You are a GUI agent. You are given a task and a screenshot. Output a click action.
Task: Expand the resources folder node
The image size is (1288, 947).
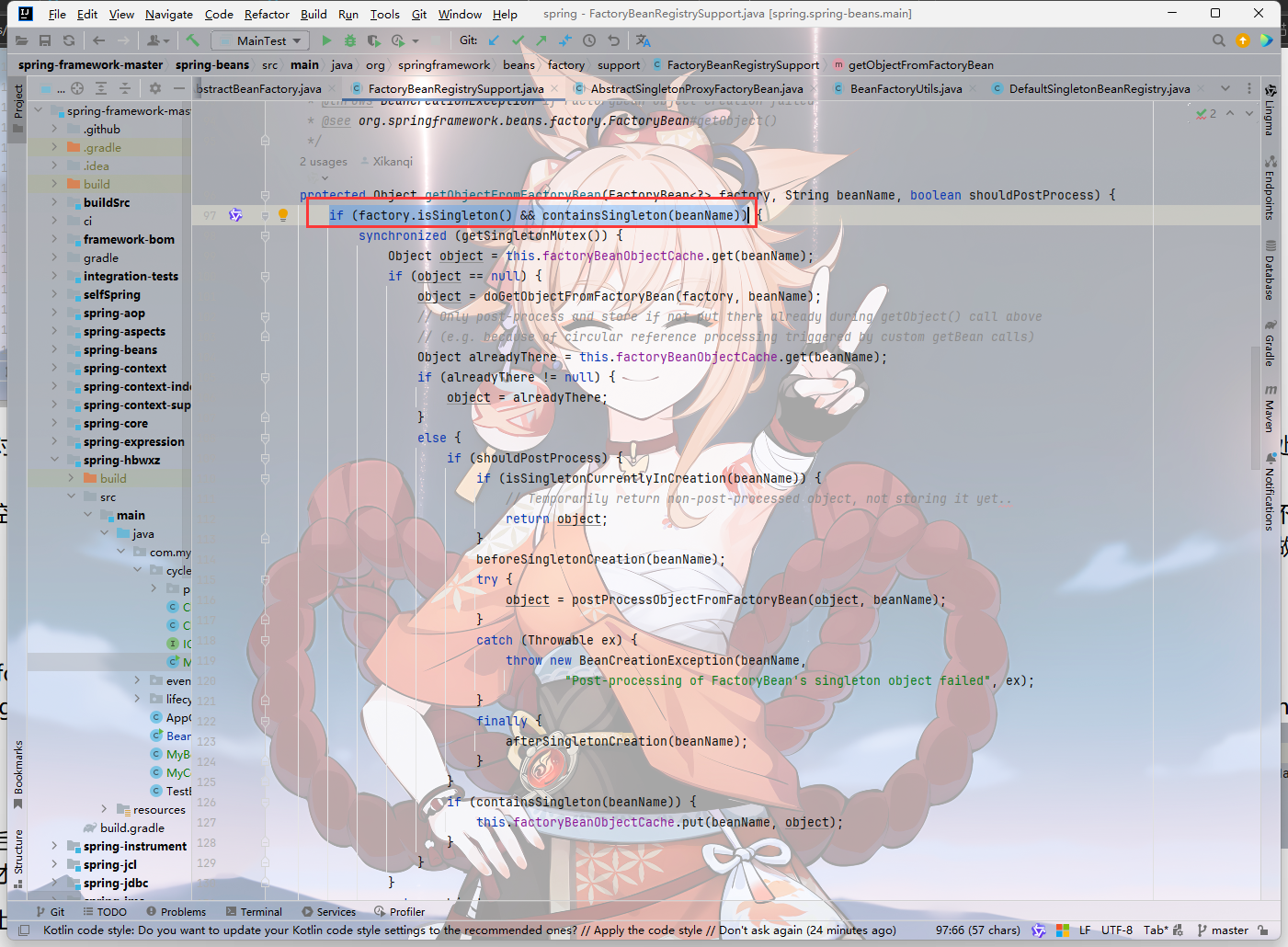[x=104, y=809]
